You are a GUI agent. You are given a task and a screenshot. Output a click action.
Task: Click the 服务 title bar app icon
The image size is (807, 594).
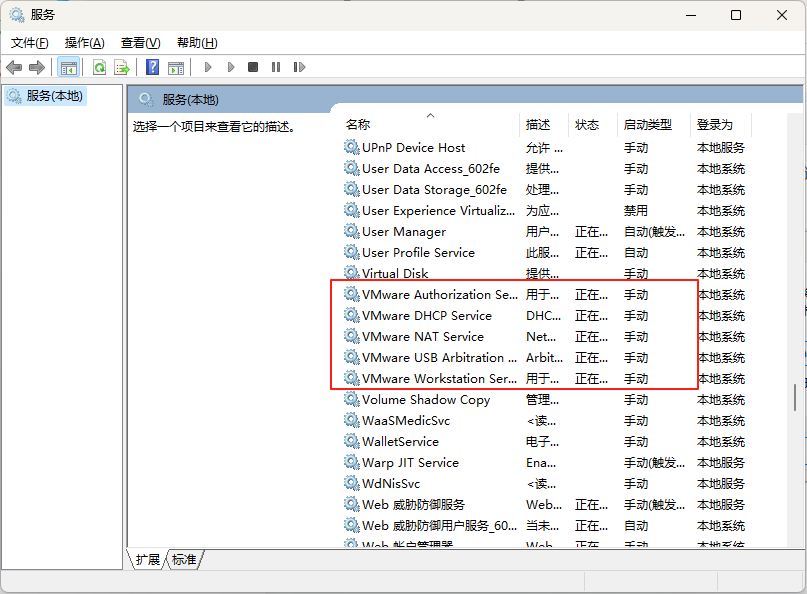tap(17, 15)
